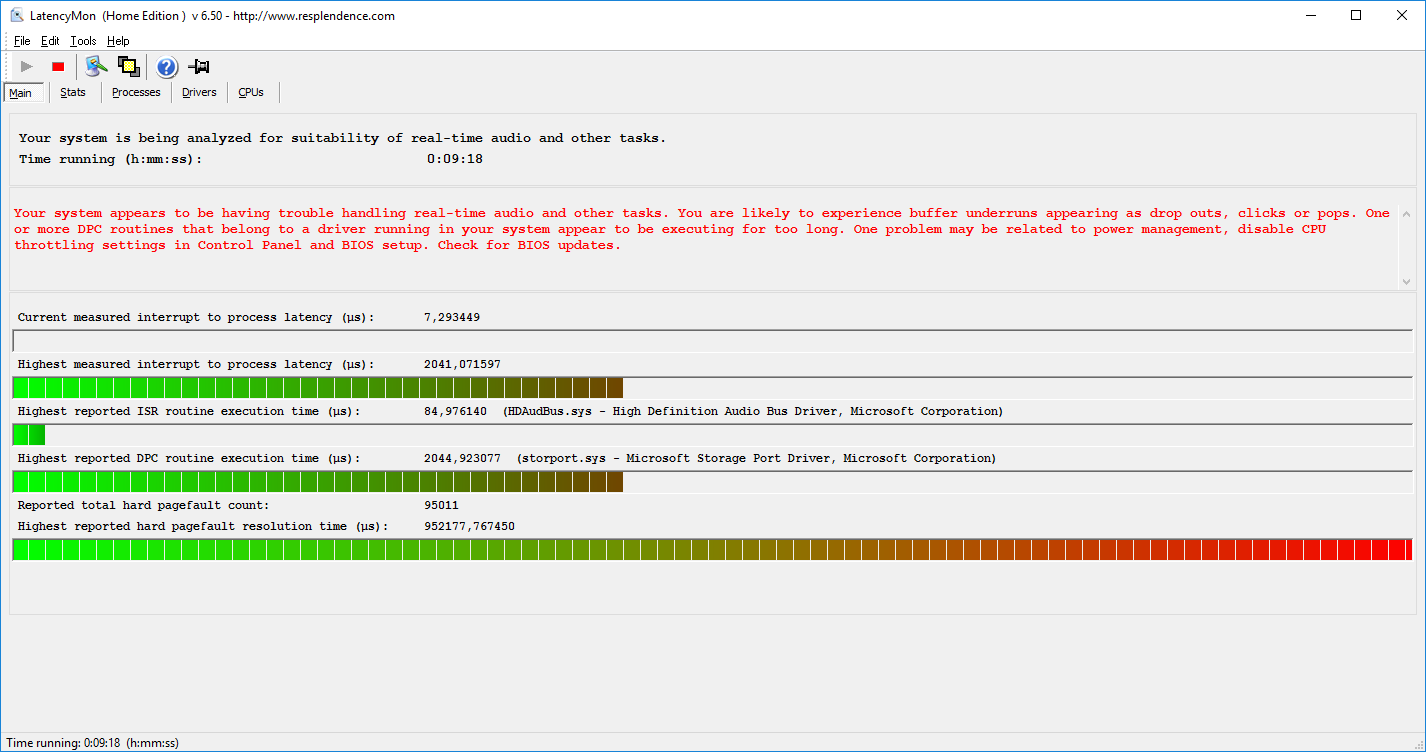Viewport: 1426px width, 752px height.
Task: Switch to the CPUs tab
Action: point(251,92)
